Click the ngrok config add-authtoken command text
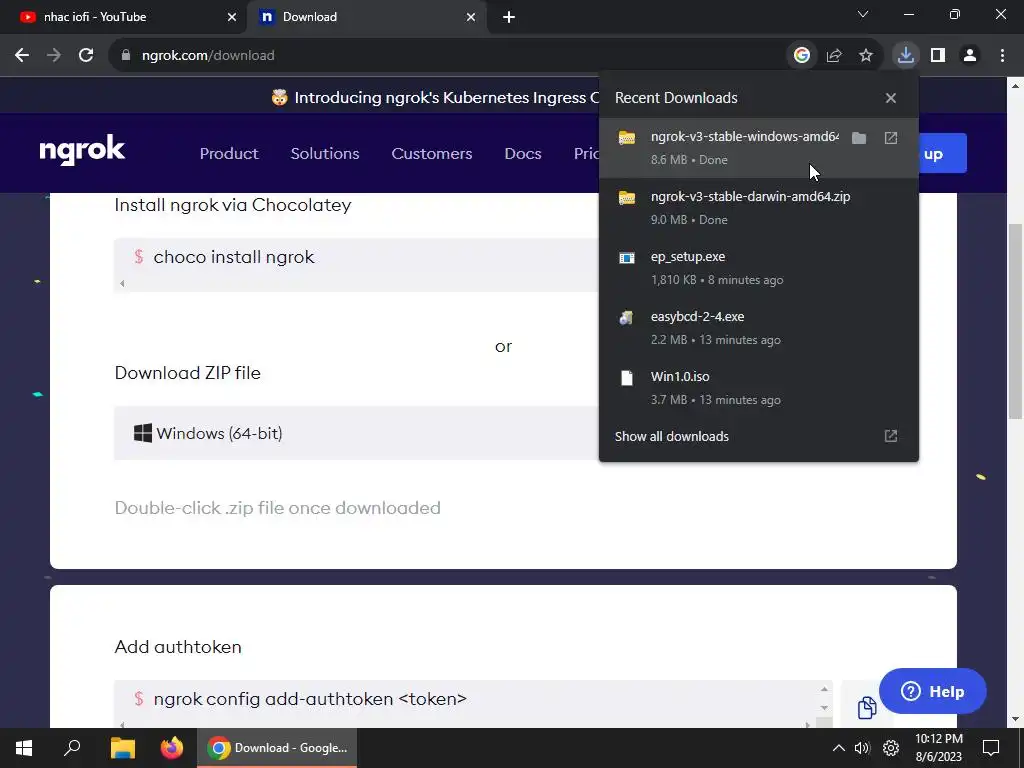Viewport: 1024px width, 768px height. pyautogui.click(x=310, y=699)
